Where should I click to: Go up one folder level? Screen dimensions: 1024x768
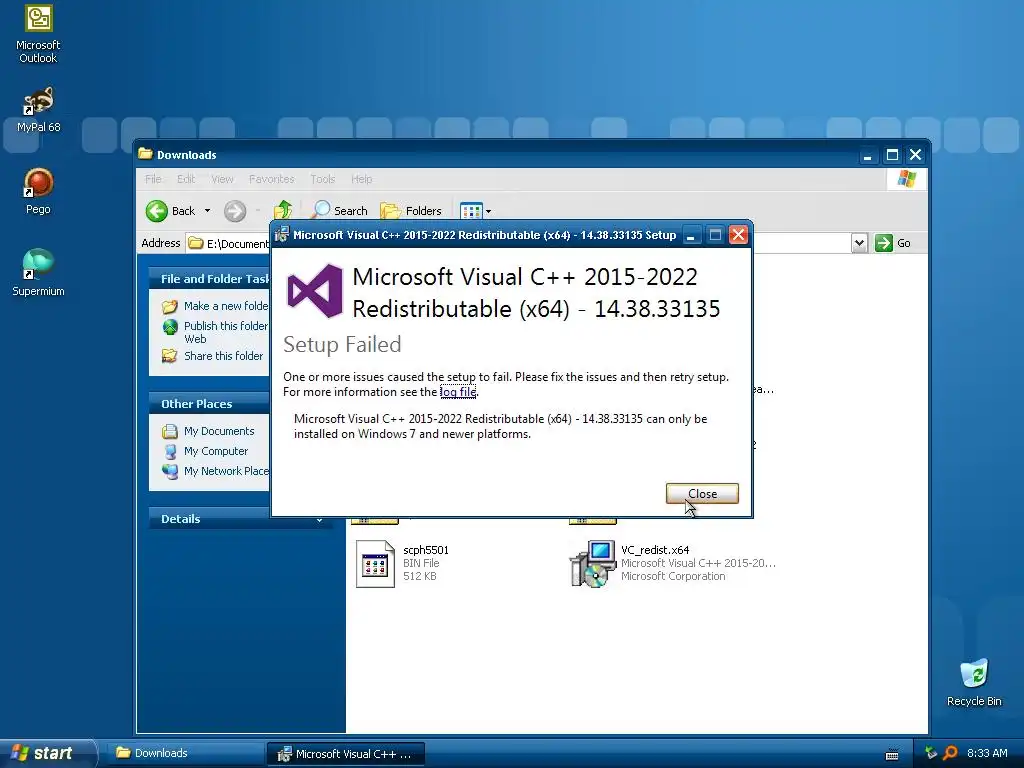pyautogui.click(x=283, y=210)
